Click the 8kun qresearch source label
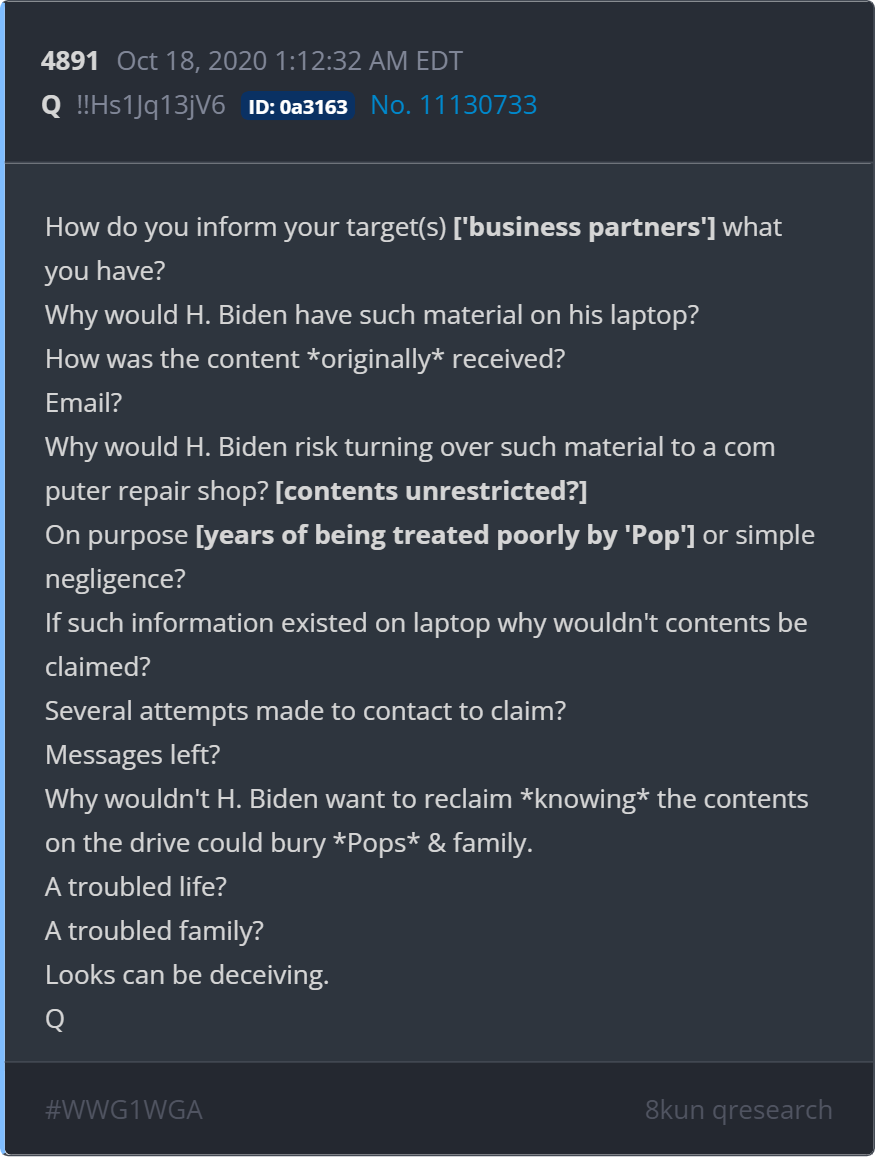 click(x=738, y=1110)
